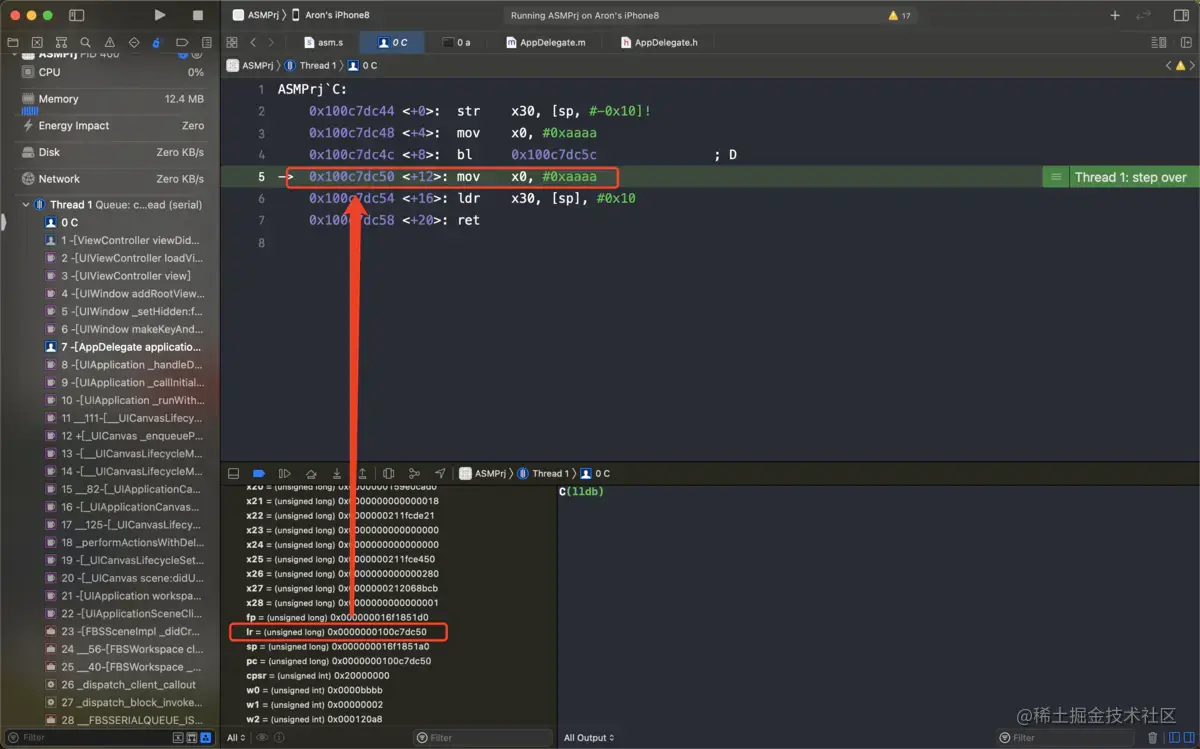Open the Project navigator folder icon
1200x749 pixels.
coord(13,43)
